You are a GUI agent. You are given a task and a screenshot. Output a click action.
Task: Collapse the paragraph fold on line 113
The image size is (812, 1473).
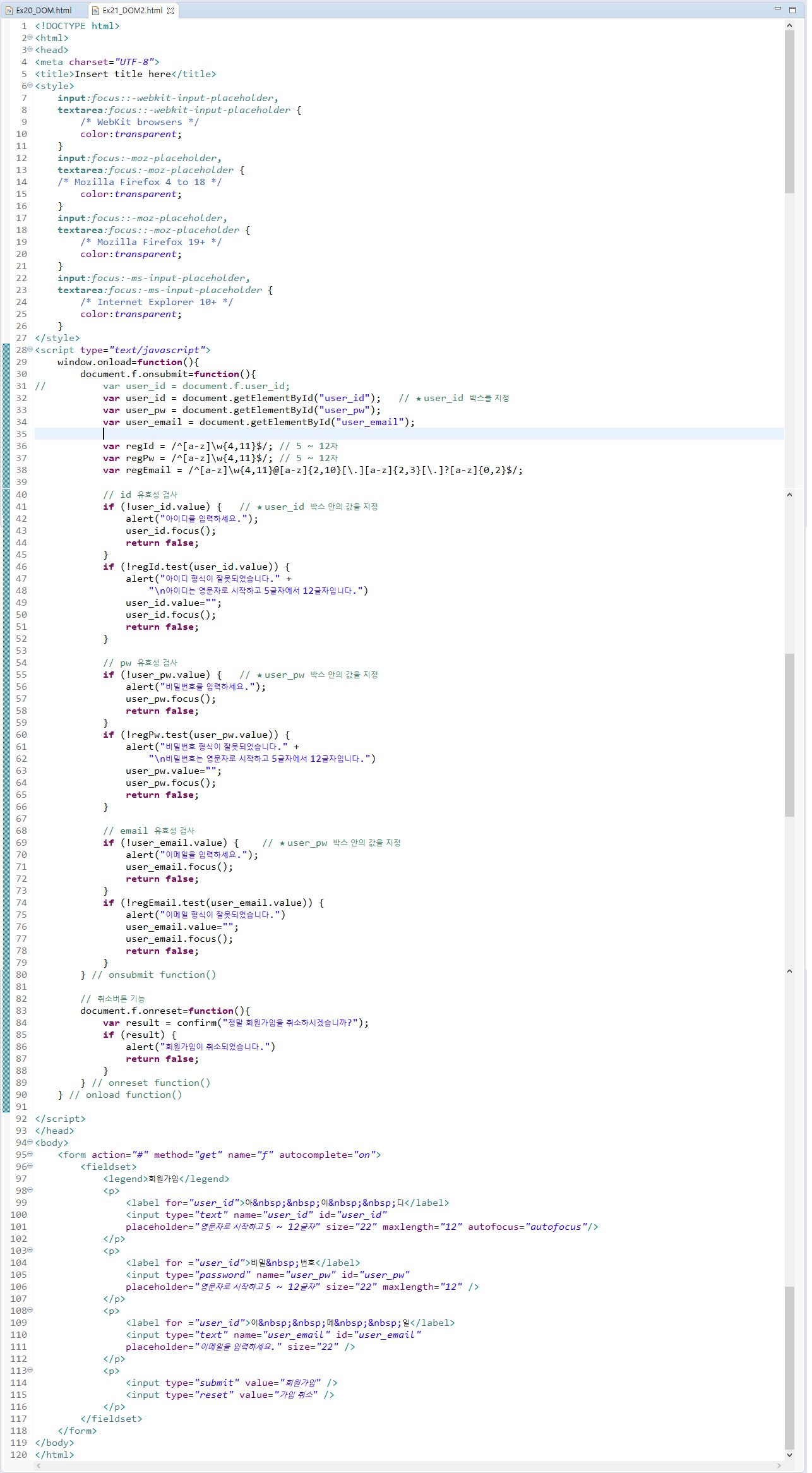30,1370
